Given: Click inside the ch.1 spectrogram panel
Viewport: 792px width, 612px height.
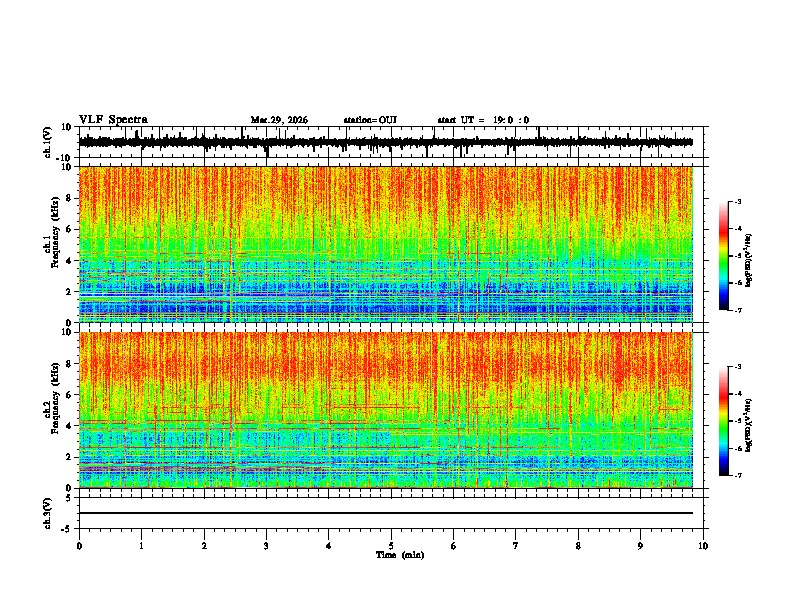Looking at the screenshot, I should (x=386, y=244).
